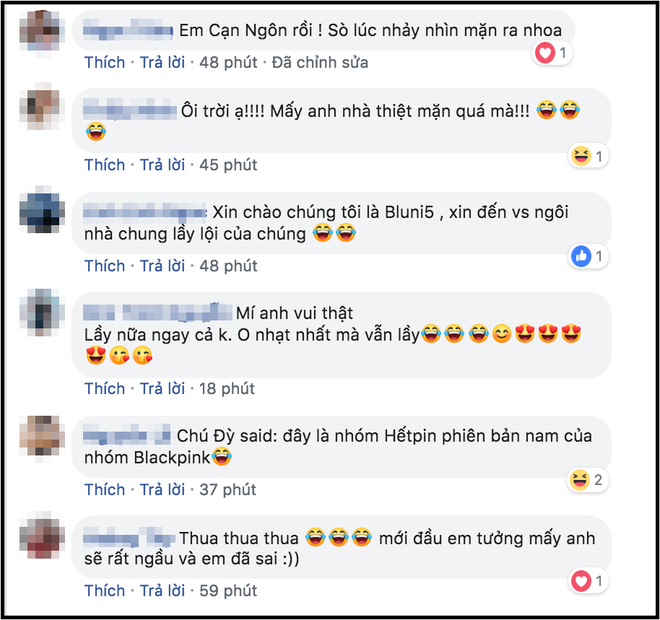Click heart reaction on 'Thua thua thua' comment
Viewport: 660px width, 620px height.
click(588, 581)
